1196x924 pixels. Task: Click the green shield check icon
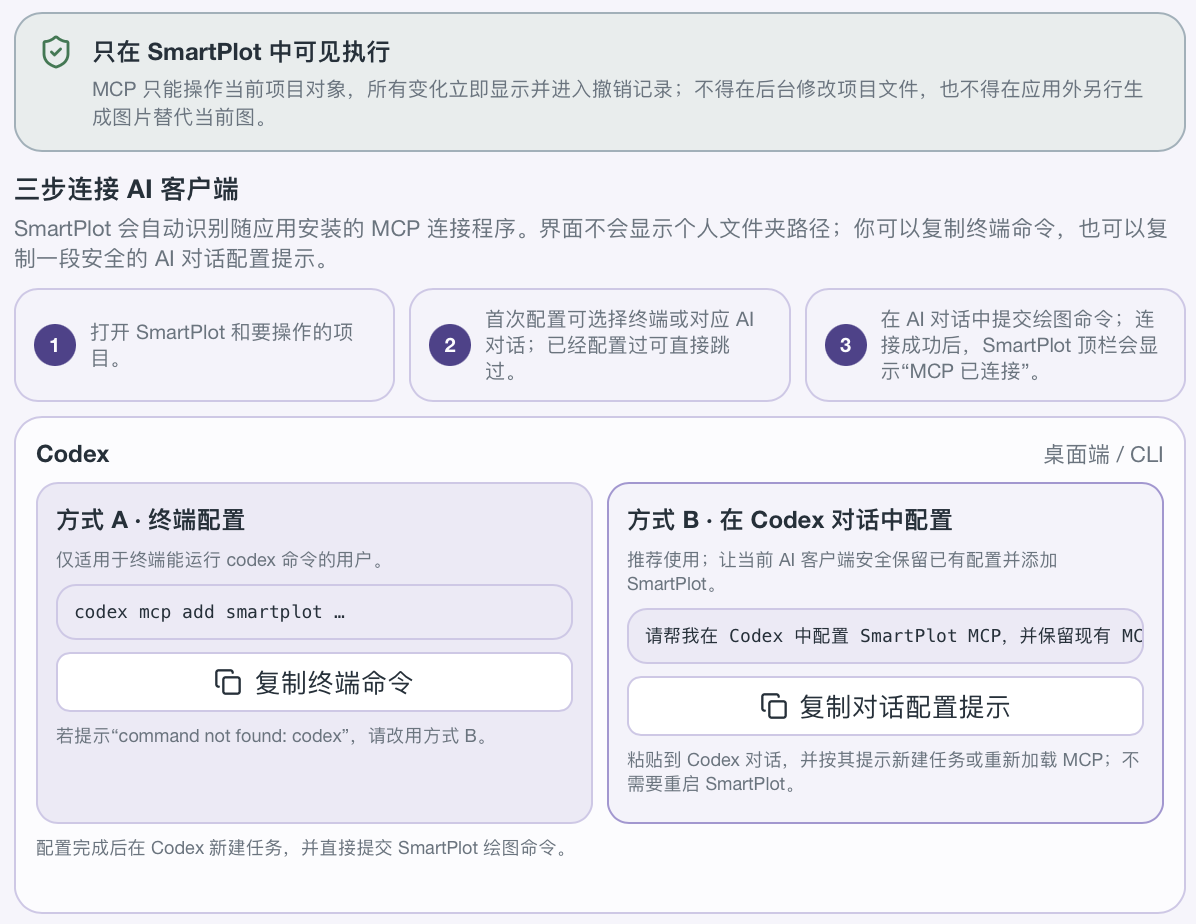click(56, 53)
